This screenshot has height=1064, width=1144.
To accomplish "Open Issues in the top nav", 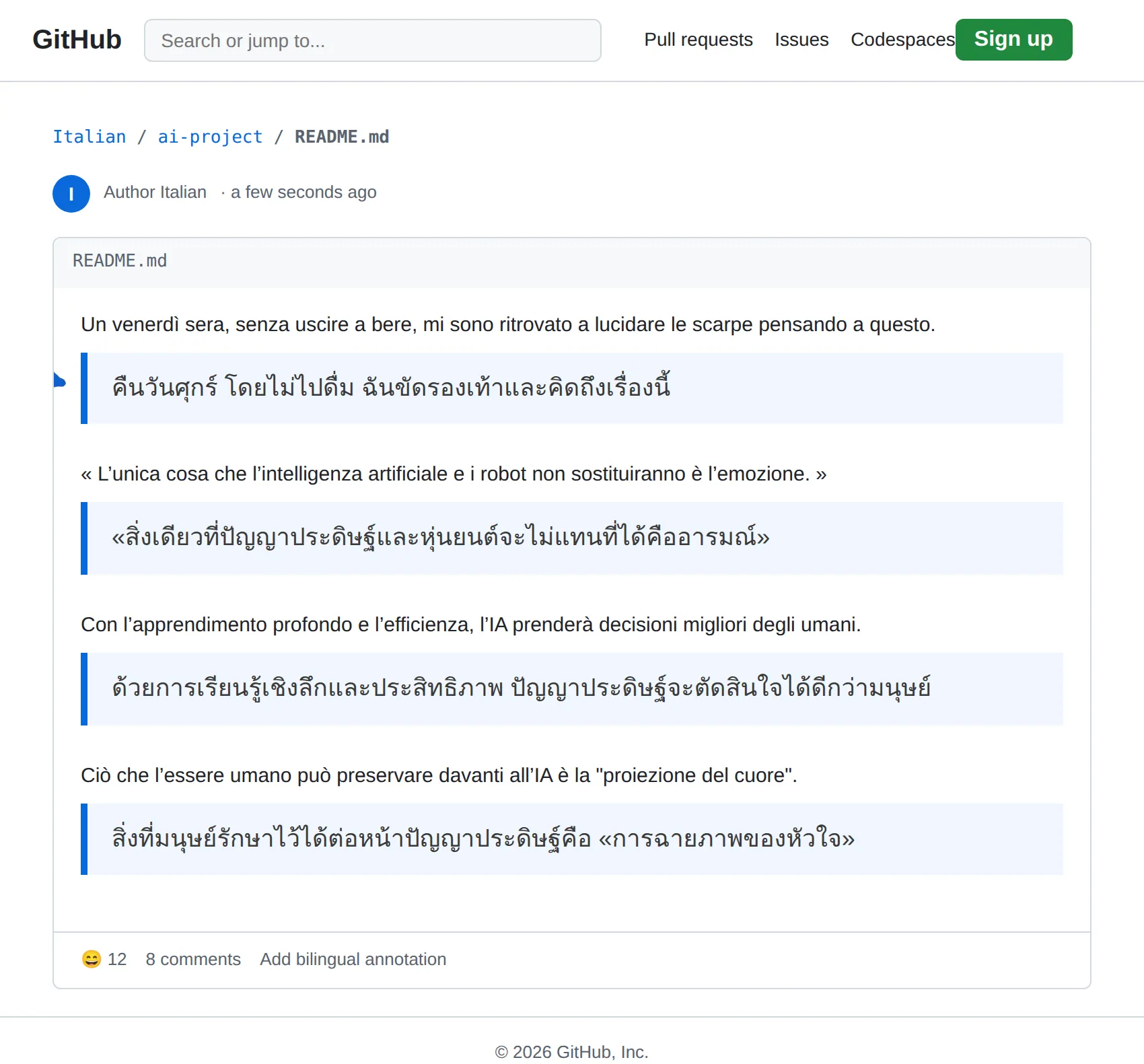I will [801, 40].
